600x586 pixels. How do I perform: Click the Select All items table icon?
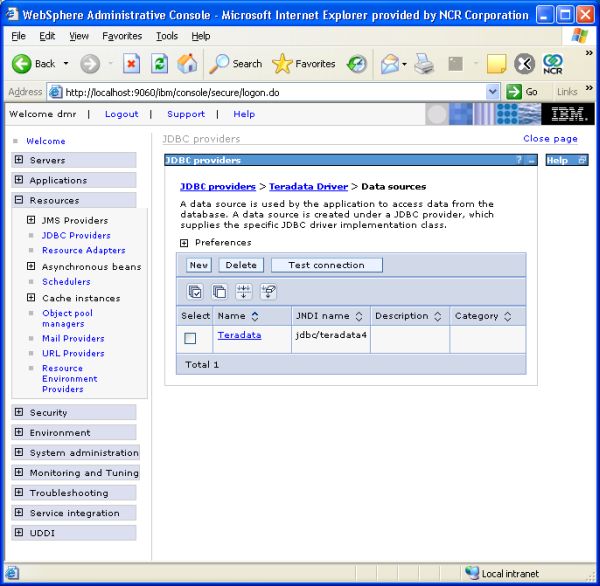196,292
